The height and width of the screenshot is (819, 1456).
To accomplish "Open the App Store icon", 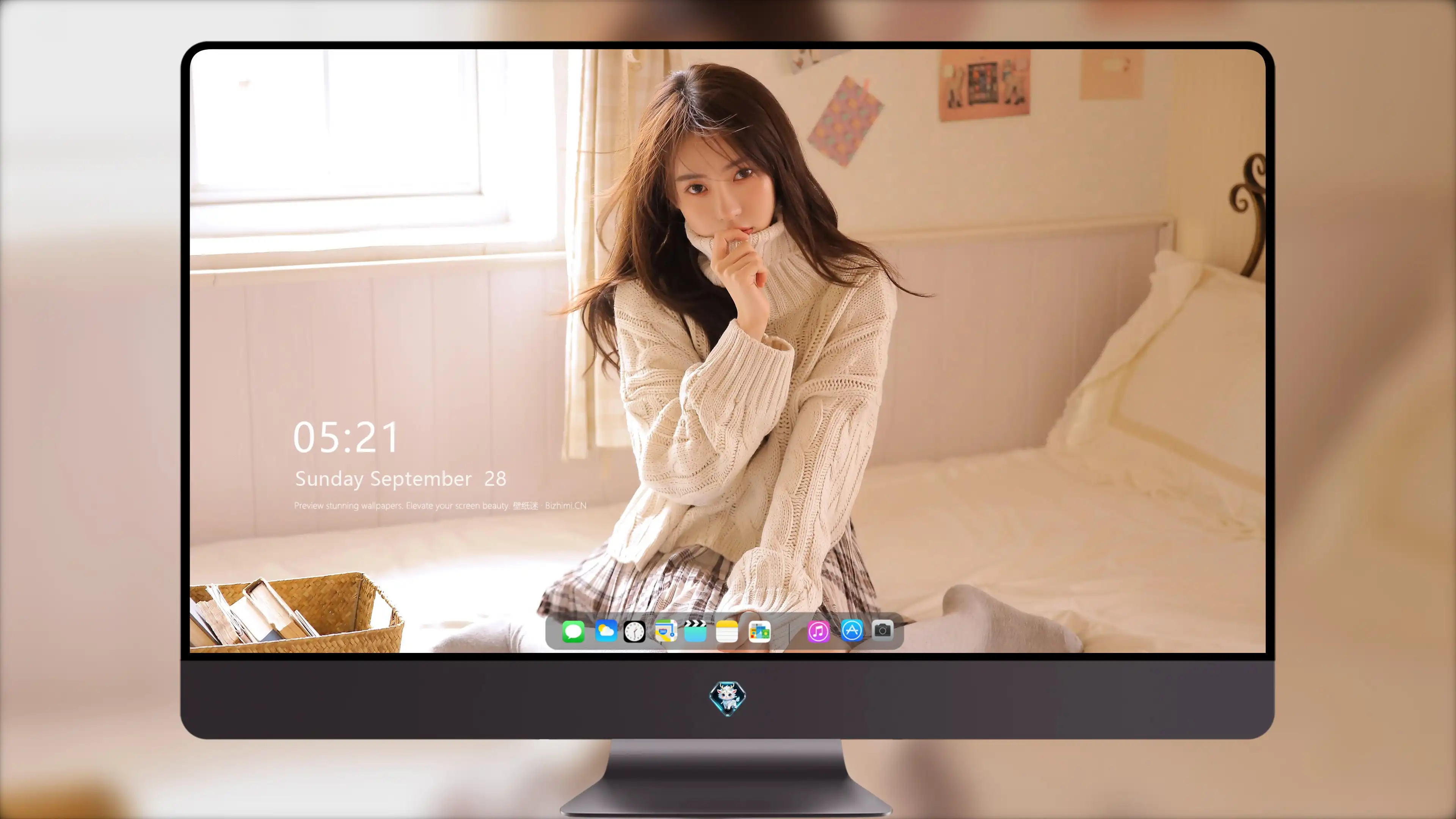I will coord(852,630).
